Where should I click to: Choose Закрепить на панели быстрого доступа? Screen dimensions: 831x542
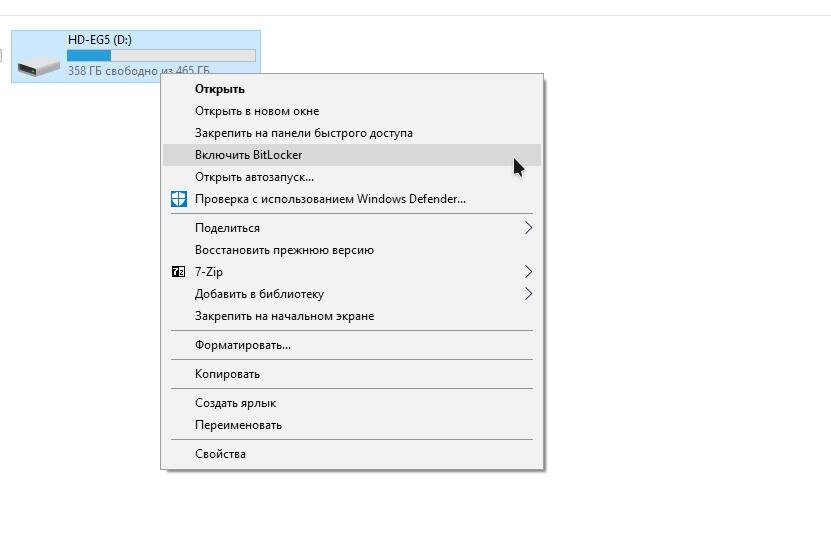tap(352, 133)
